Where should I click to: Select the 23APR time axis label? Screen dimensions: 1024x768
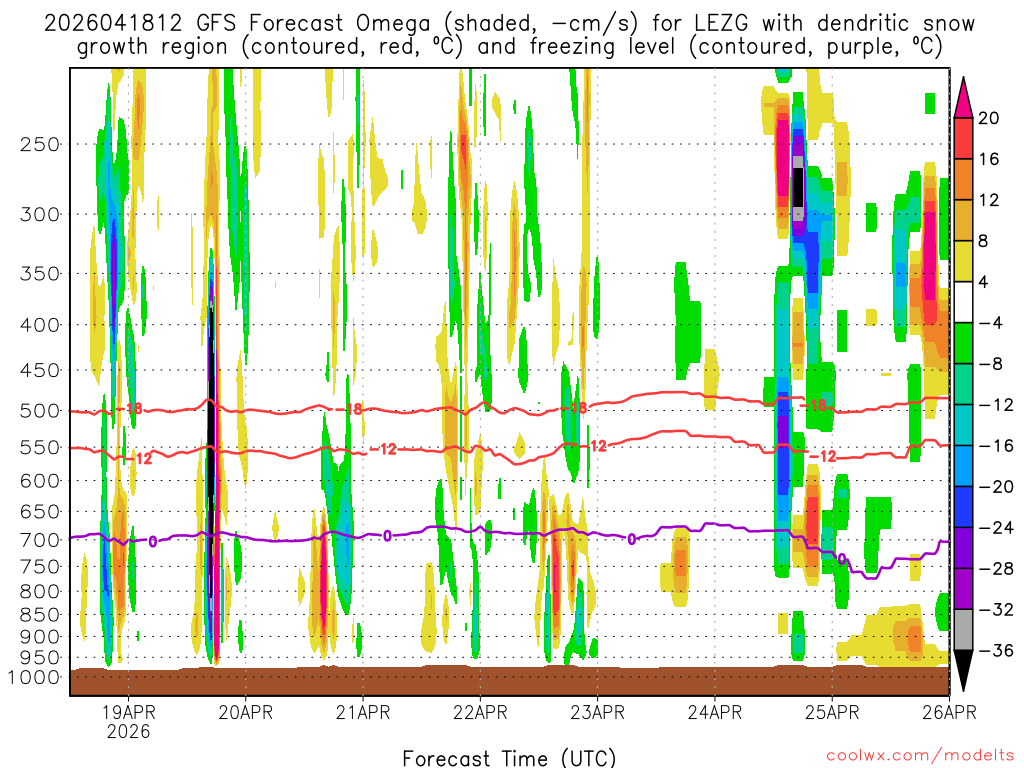[x=598, y=712]
